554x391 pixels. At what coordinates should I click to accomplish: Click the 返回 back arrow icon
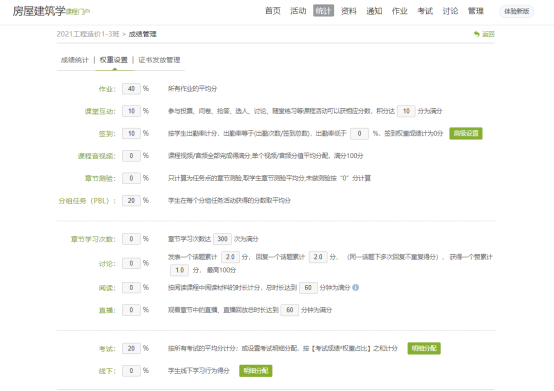point(477,34)
